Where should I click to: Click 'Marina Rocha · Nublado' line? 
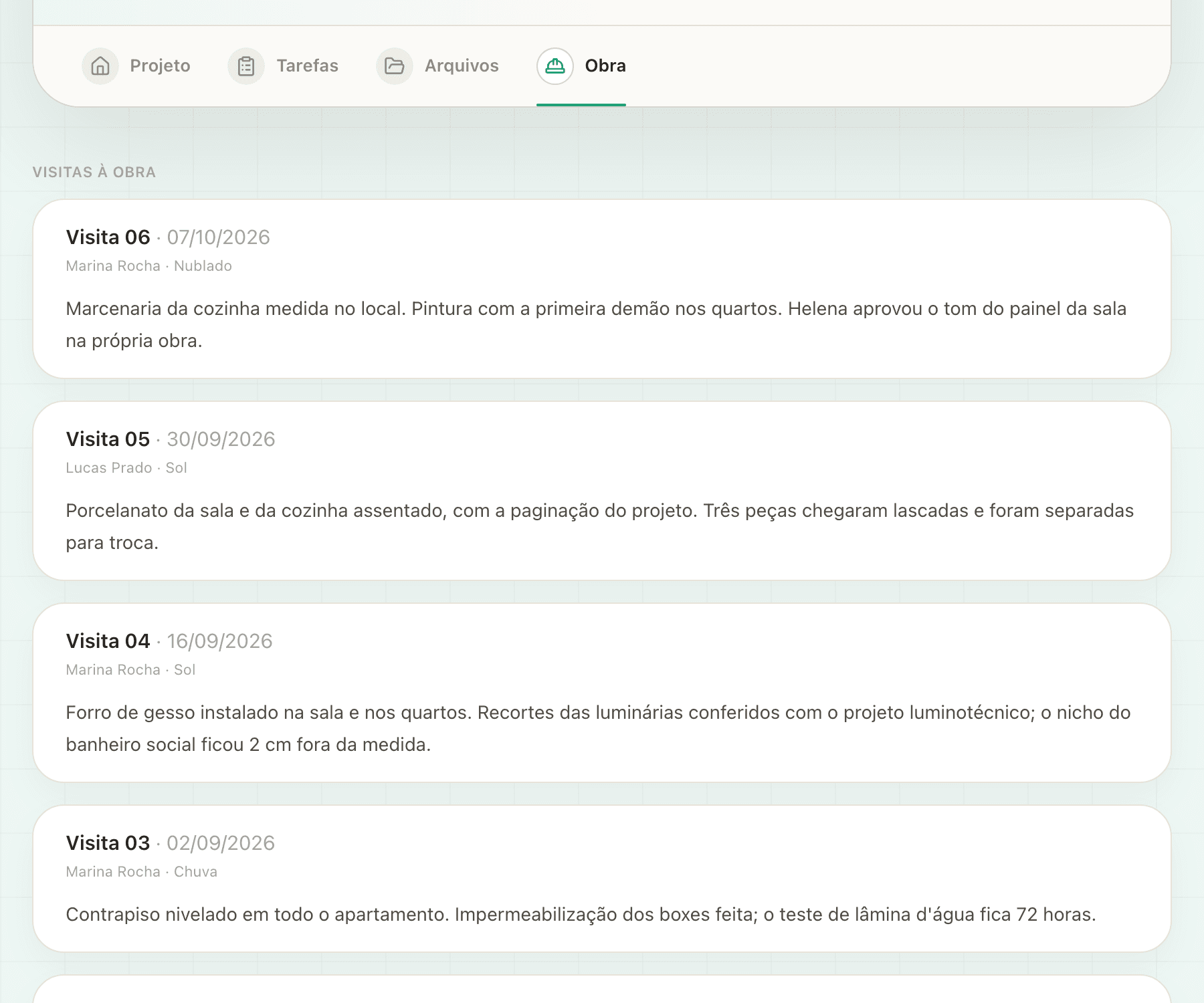click(x=148, y=266)
